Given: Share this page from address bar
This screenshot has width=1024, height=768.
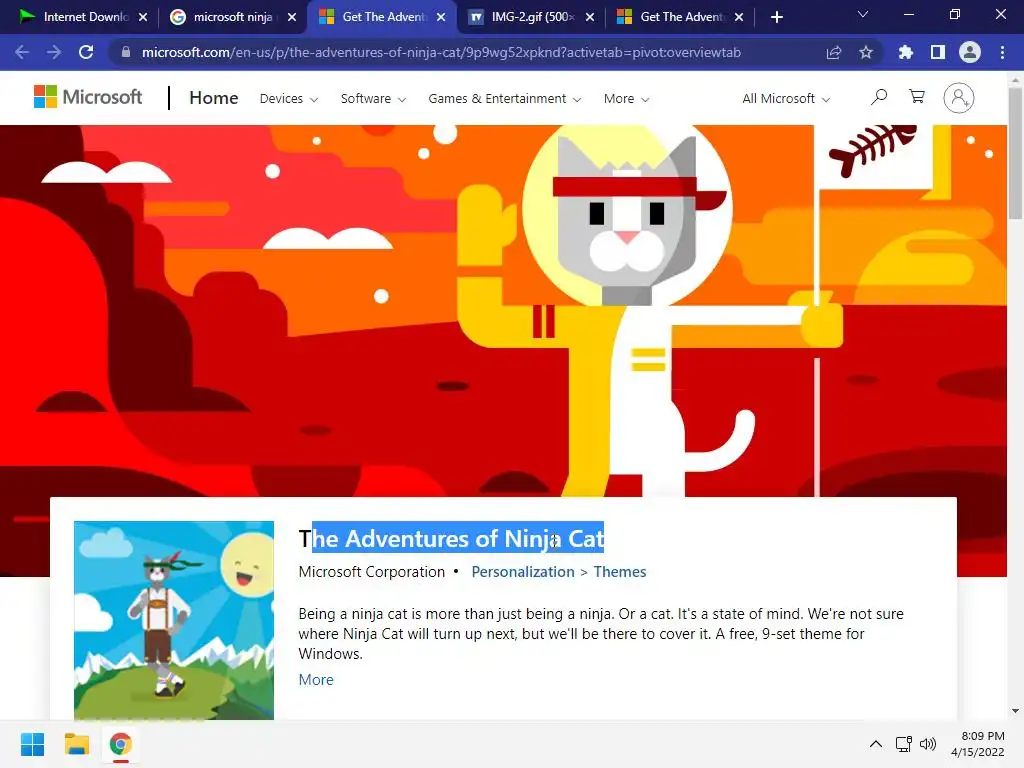Looking at the screenshot, I should tap(834, 52).
